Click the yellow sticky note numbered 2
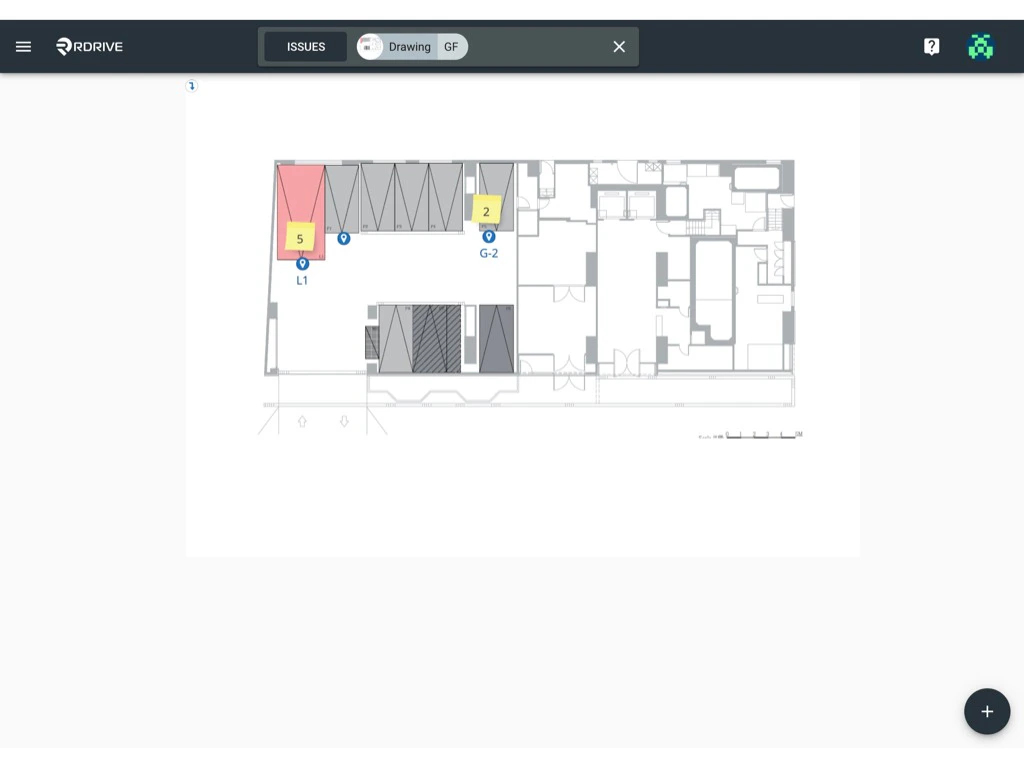The height and width of the screenshot is (768, 1024). [x=486, y=210]
